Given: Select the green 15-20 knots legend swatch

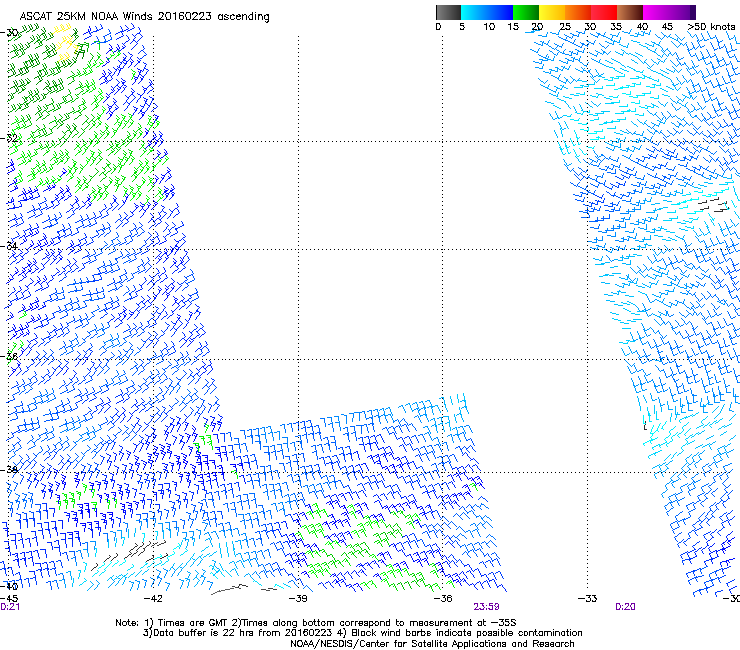Looking at the screenshot, I should click(526, 12).
